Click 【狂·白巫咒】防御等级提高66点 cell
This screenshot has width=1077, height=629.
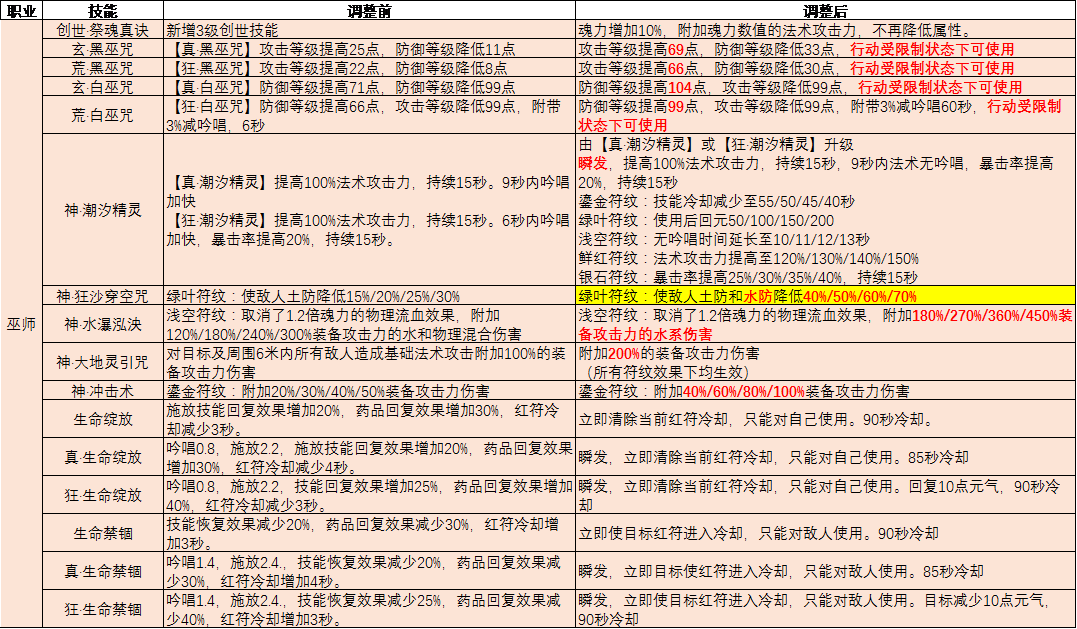coord(370,115)
